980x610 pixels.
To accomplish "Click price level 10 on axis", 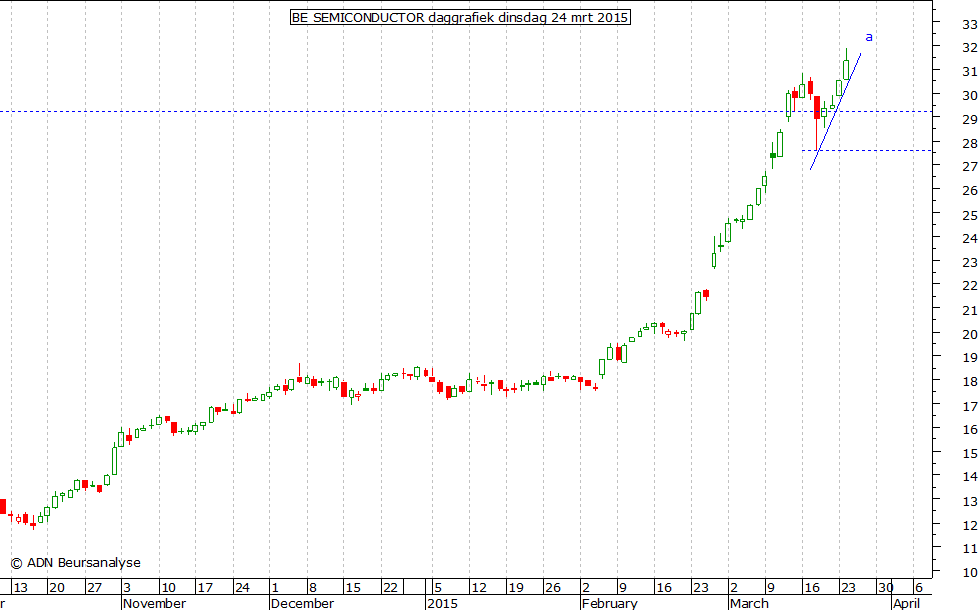I will [x=970, y=572].
